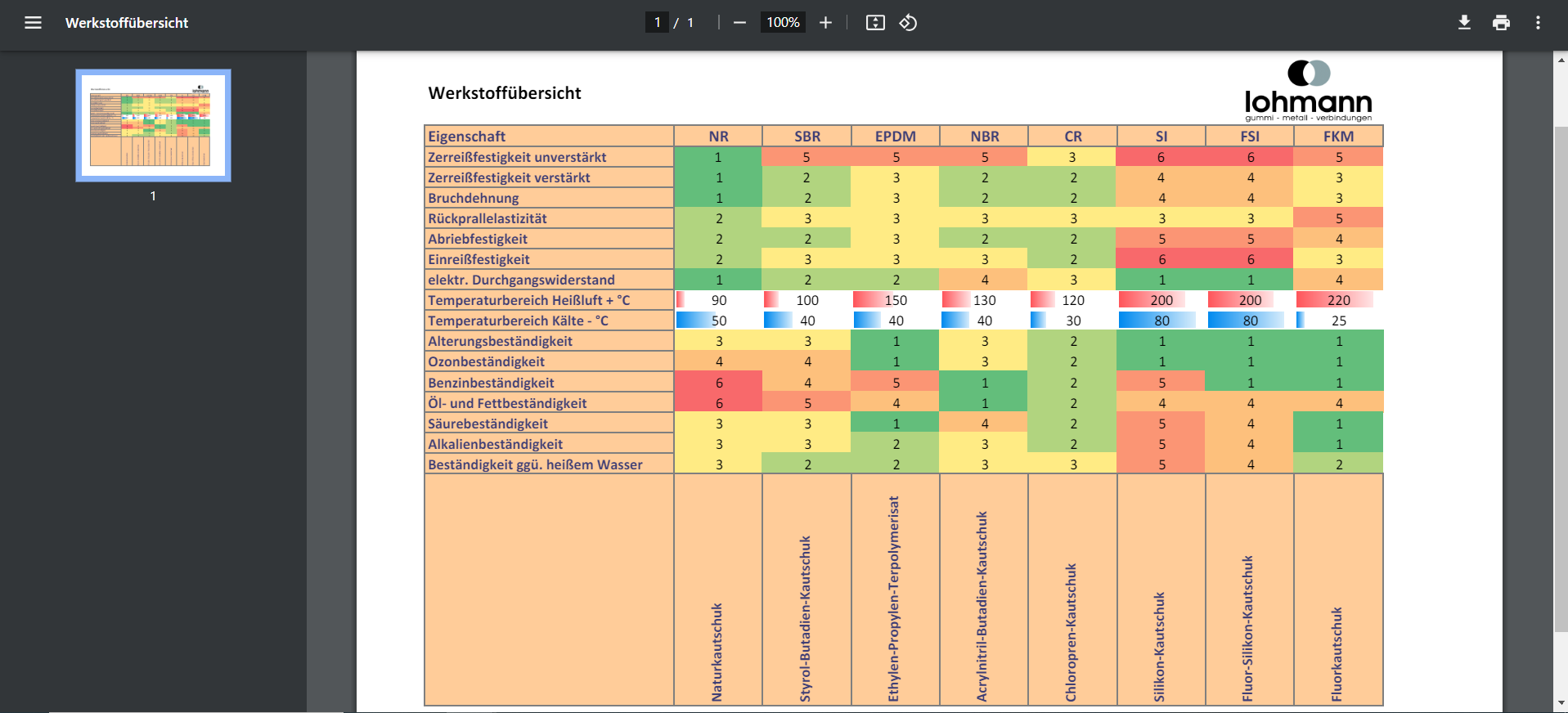
Task: Click the fit to page icon
Action: coord(875,23)
